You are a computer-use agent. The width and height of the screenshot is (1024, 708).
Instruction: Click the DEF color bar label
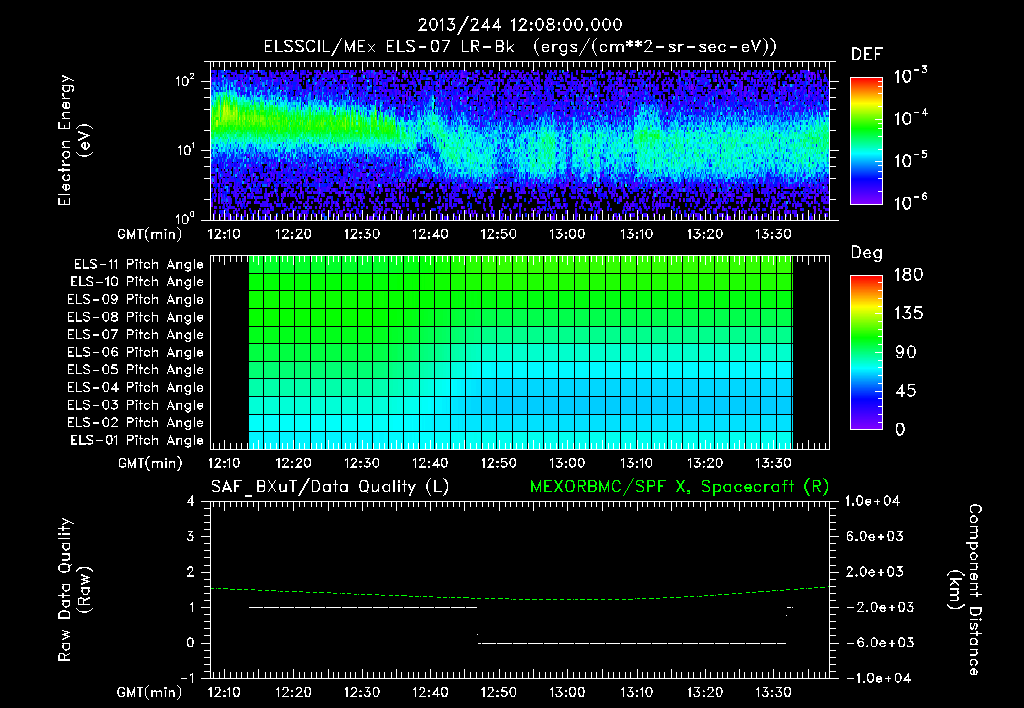[866, 55]
